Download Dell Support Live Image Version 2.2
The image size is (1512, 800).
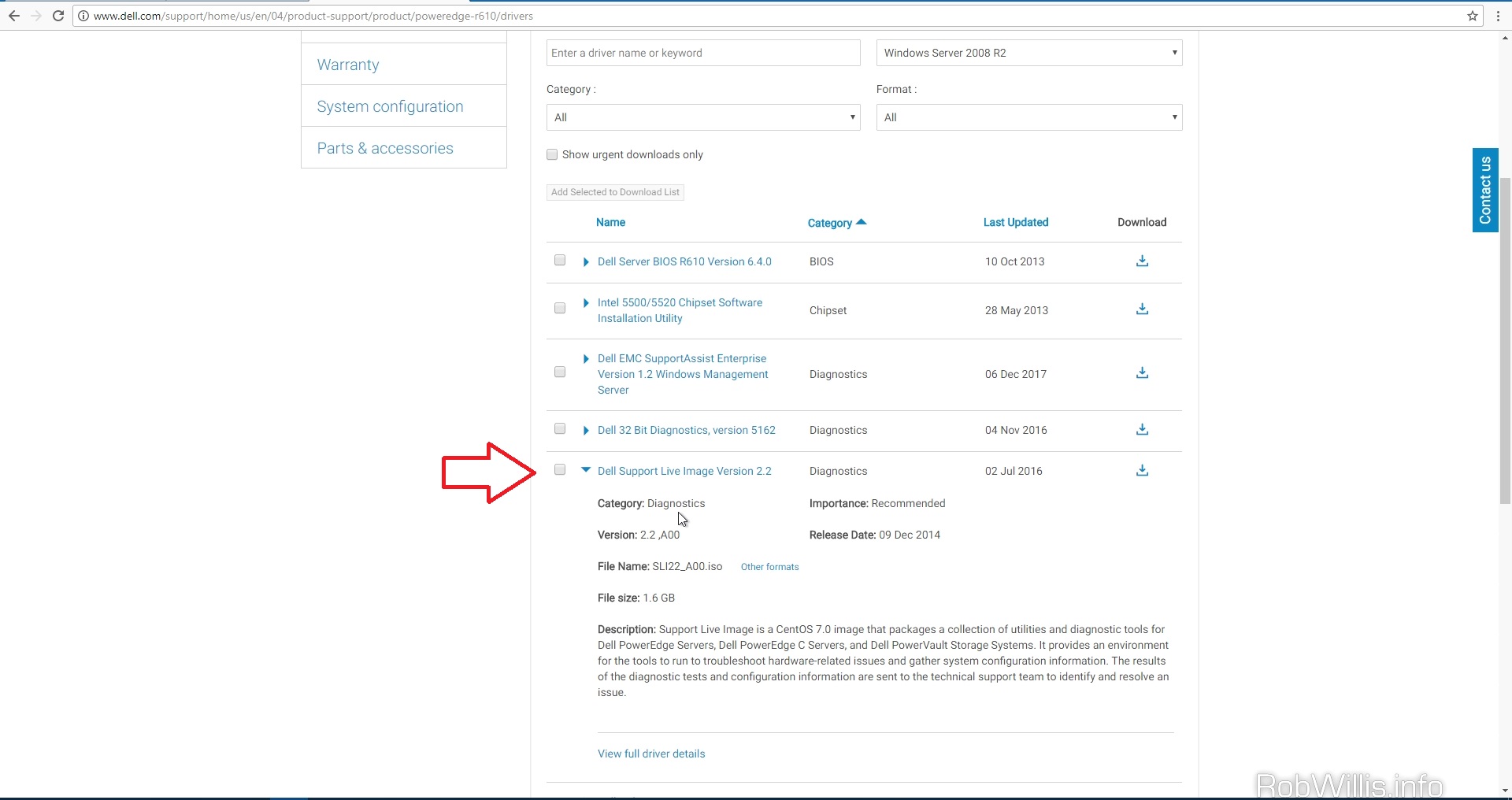[x=1142, y=470]
